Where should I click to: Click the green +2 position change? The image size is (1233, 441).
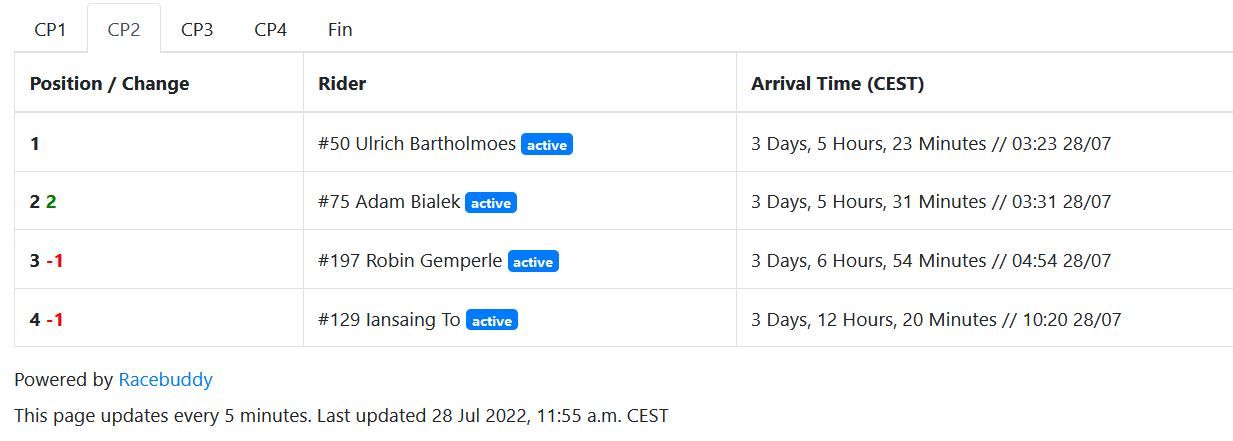(x=51, y=202)
